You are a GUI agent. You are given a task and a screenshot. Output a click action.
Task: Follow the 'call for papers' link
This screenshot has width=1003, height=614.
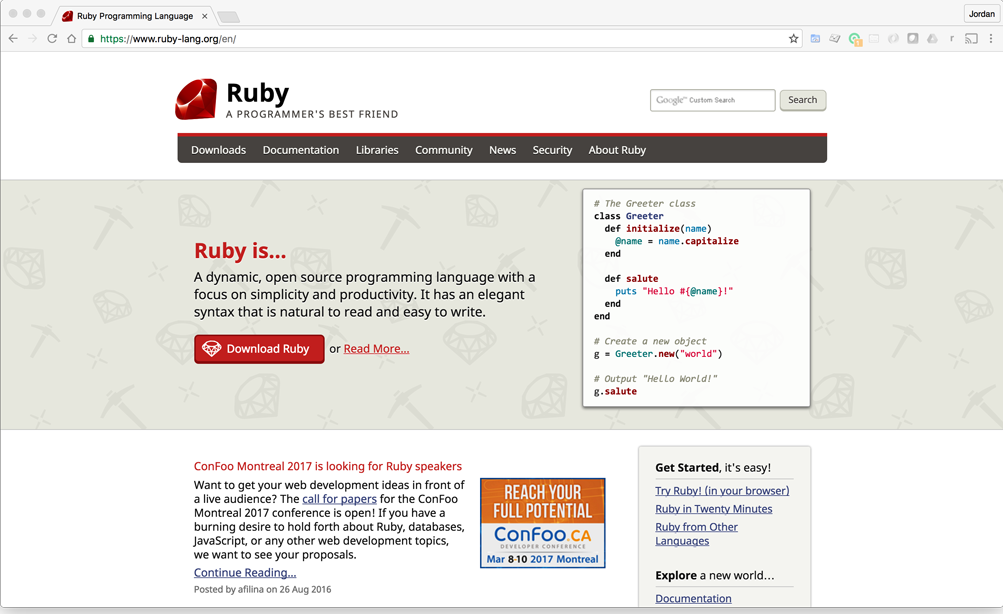339,499
